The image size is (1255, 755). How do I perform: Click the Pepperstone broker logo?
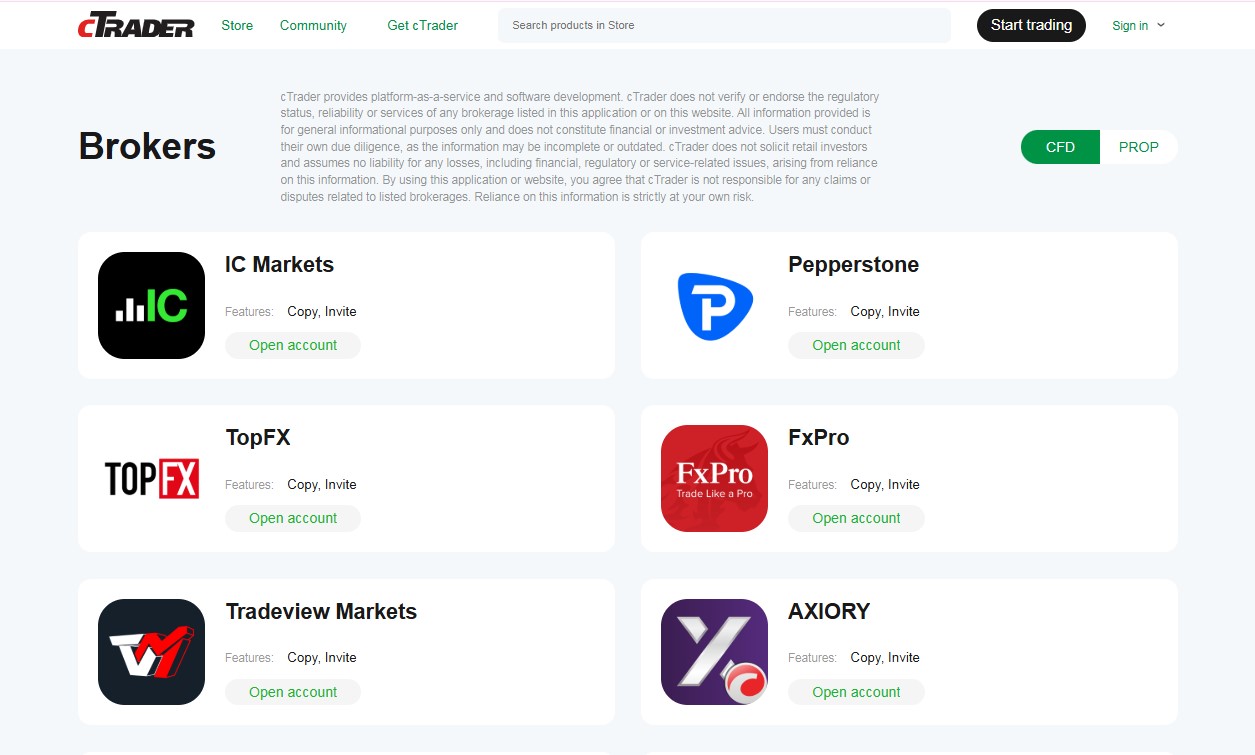click(714, 307)
